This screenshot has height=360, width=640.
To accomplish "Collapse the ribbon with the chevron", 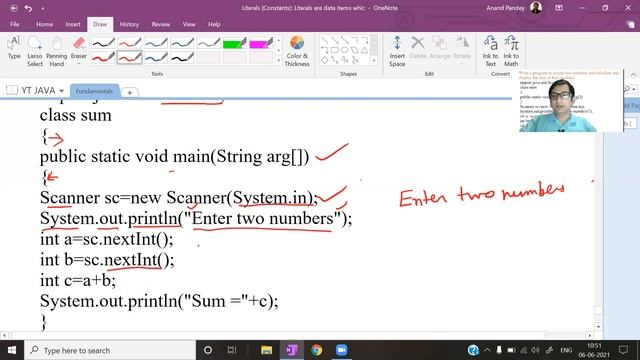I will pos(633,74).
